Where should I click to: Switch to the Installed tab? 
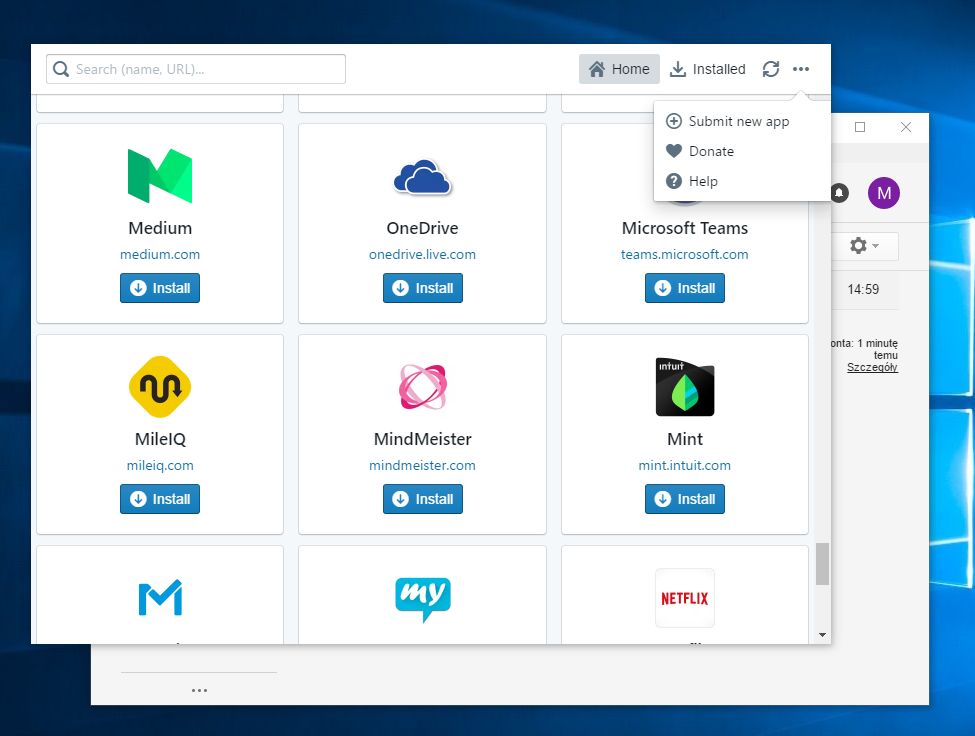[708, 69]
